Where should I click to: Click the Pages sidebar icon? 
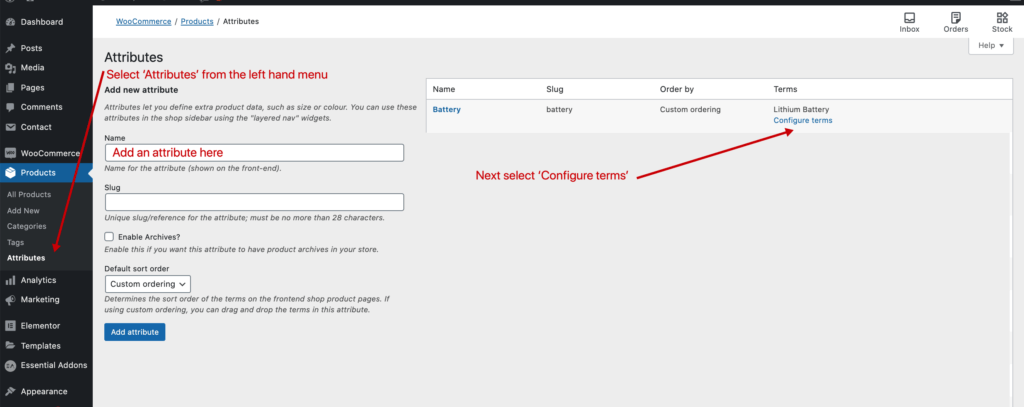pos(10,88)
